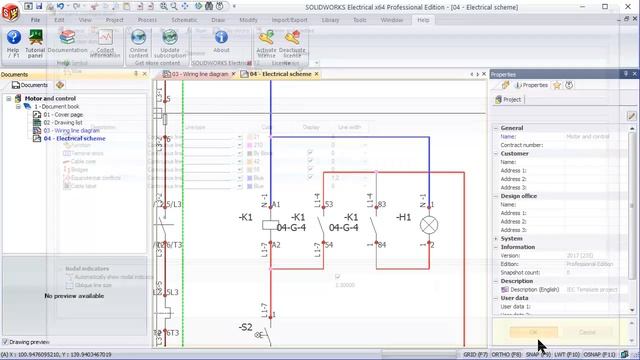
Task: Click the Project button in Properties panel
Action: (508, 100)
